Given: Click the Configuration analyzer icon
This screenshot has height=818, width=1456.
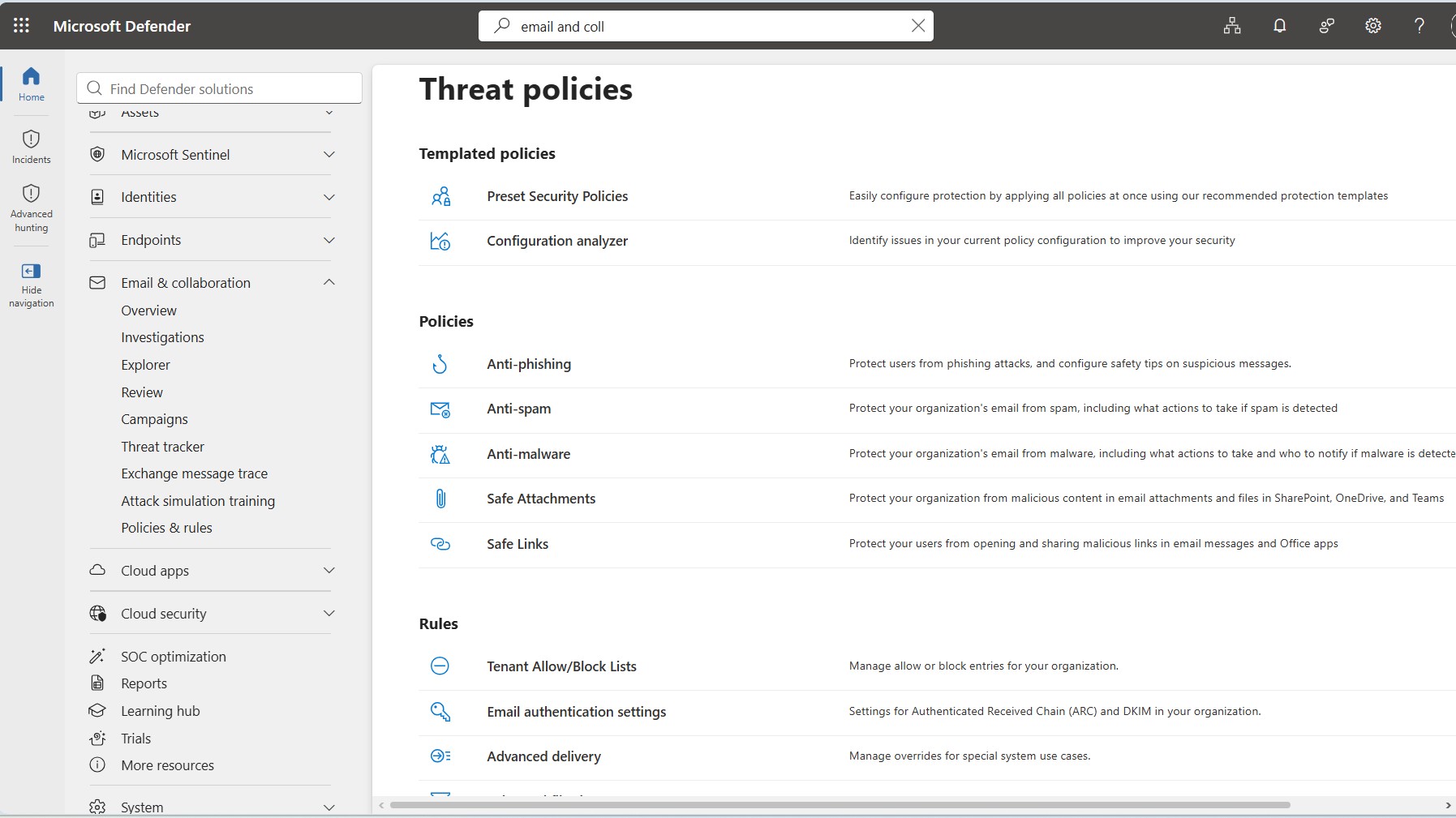Looking at the screenshot, I should click(x=440, y=241).
